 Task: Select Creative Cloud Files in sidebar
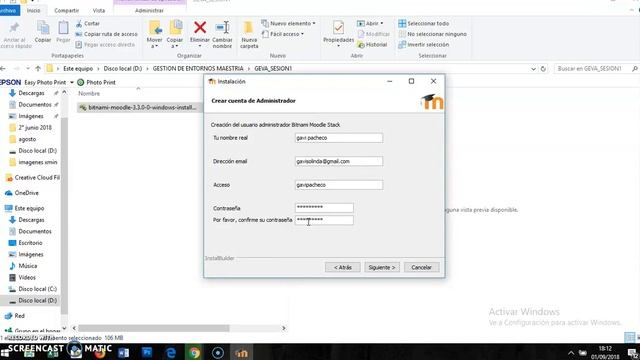tap(32, 178)
